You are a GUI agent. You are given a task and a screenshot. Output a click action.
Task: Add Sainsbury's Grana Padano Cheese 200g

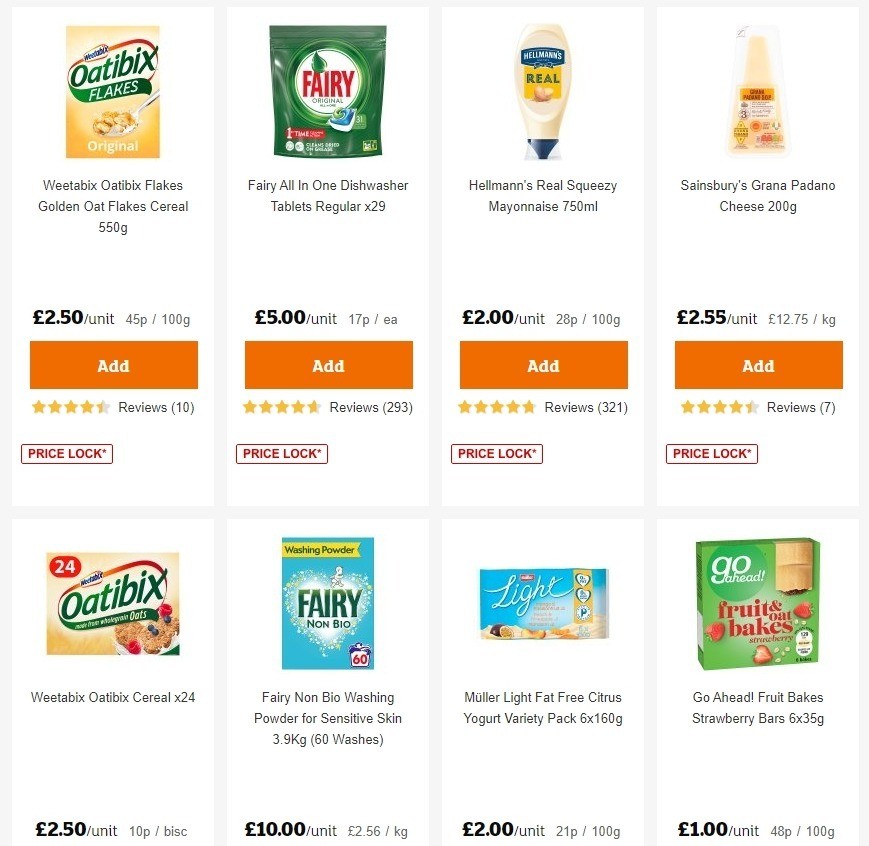click(x=758, y=364)
